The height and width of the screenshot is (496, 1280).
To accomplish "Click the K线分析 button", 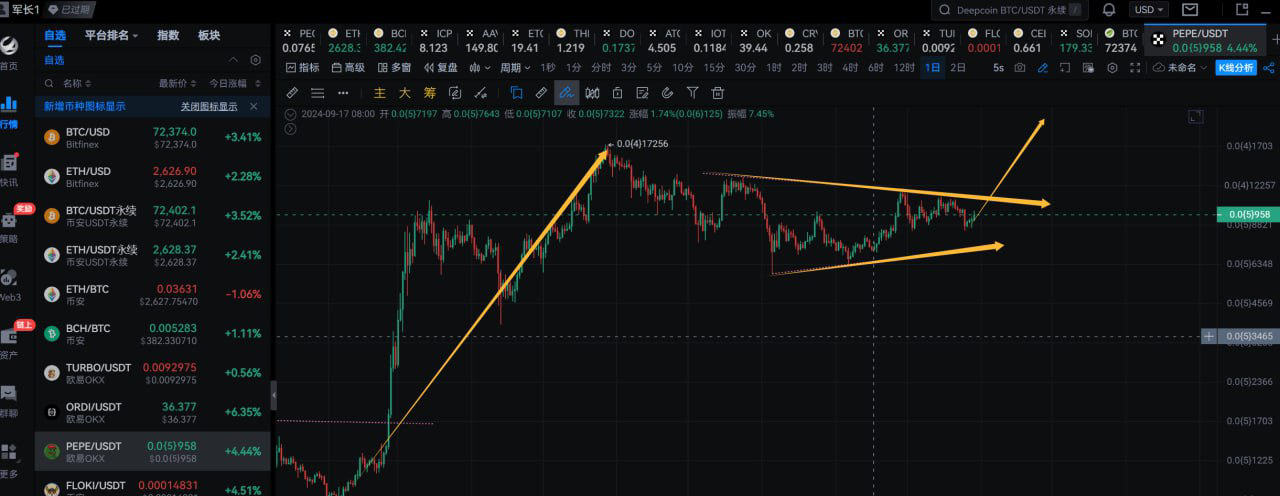I will coord(1236,68).
